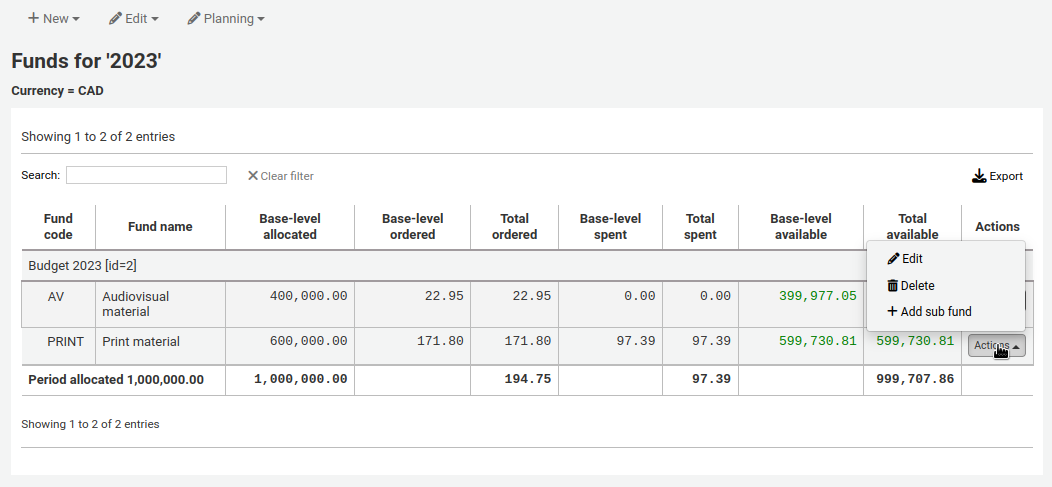
Task: Sort by Fund code column header
Action: pyautogui.click(x=59, y=227)
